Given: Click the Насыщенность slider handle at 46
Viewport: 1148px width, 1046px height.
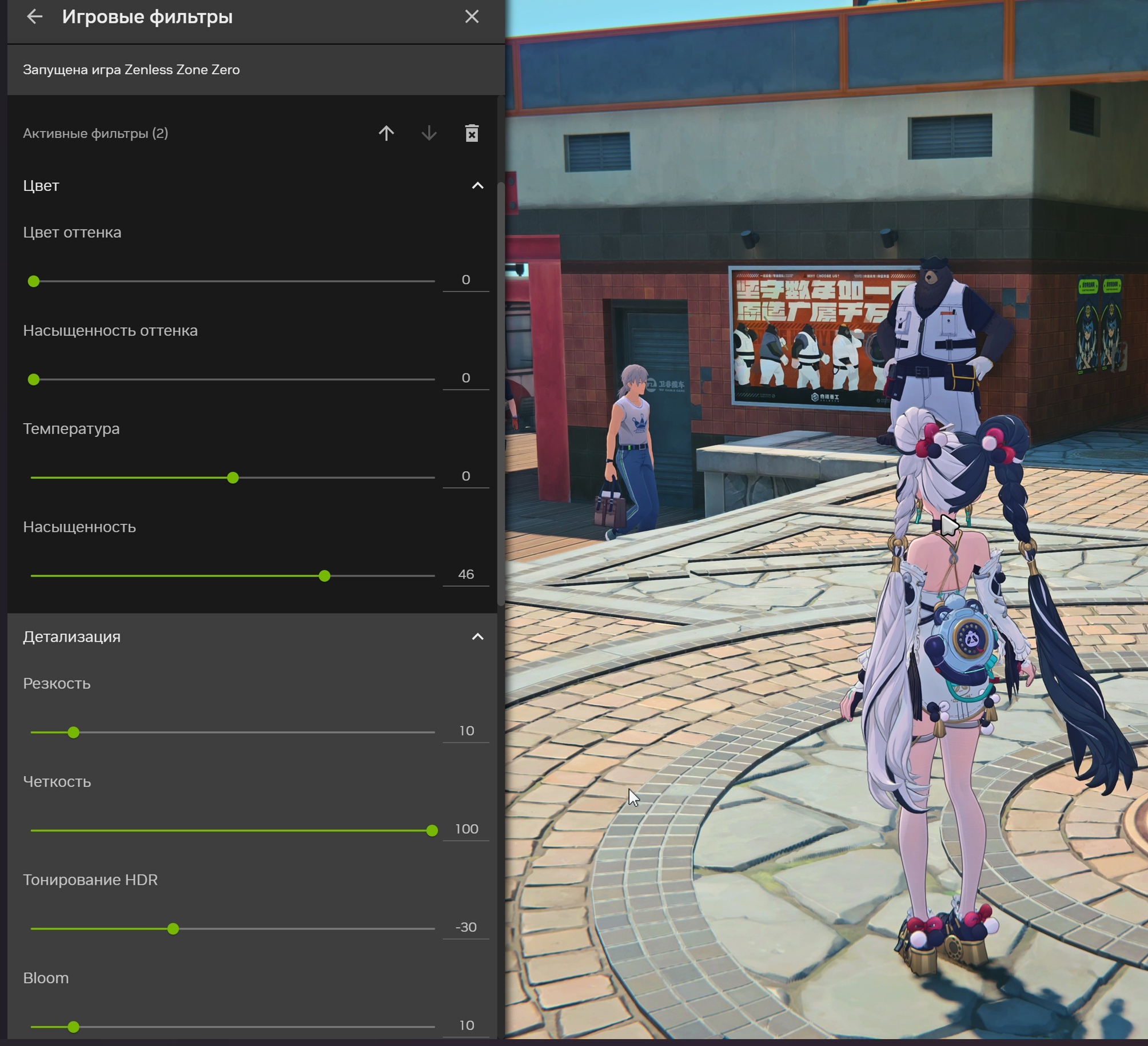Looking at the screenshot, I should point(325,576).
